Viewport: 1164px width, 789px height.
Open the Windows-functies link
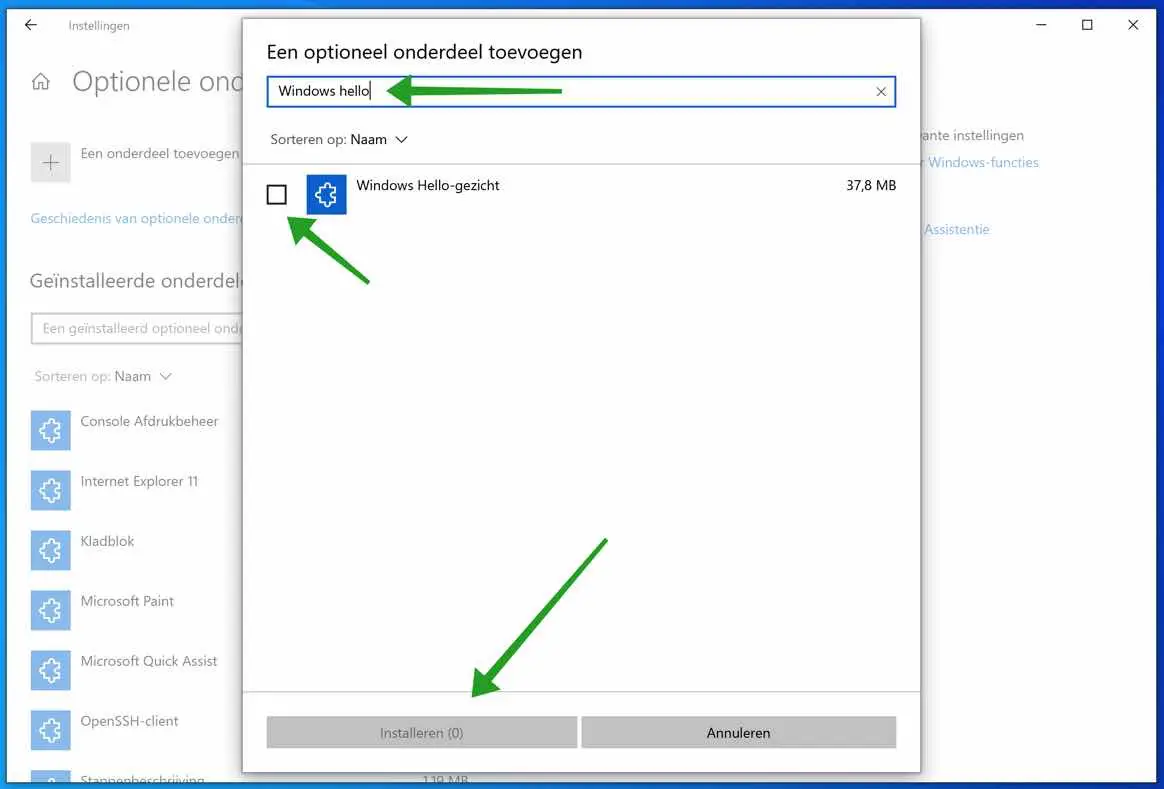click(x=981, y=163)
